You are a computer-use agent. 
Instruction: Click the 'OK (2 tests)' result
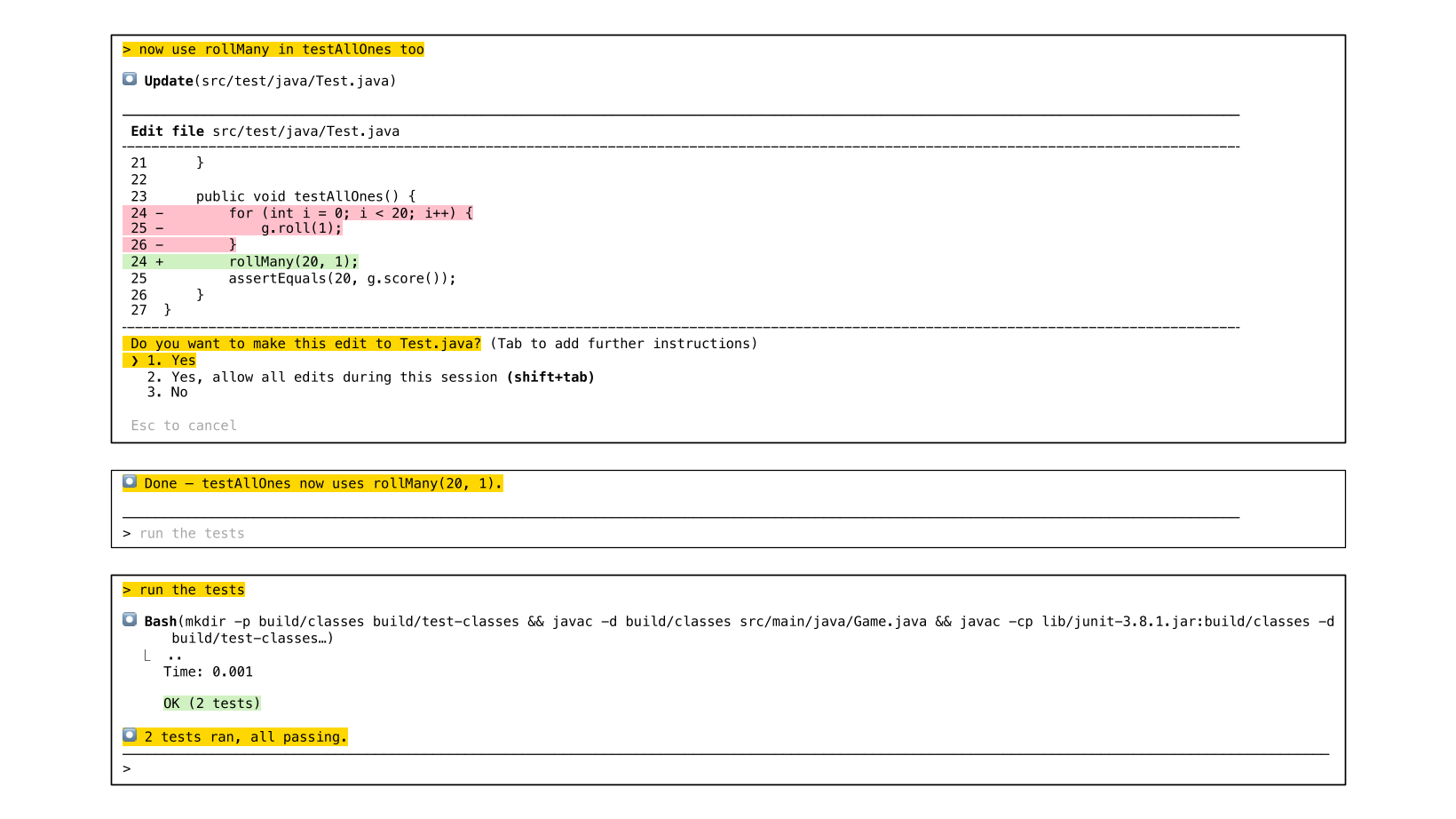pyautogui.click(x=211, y=704)
